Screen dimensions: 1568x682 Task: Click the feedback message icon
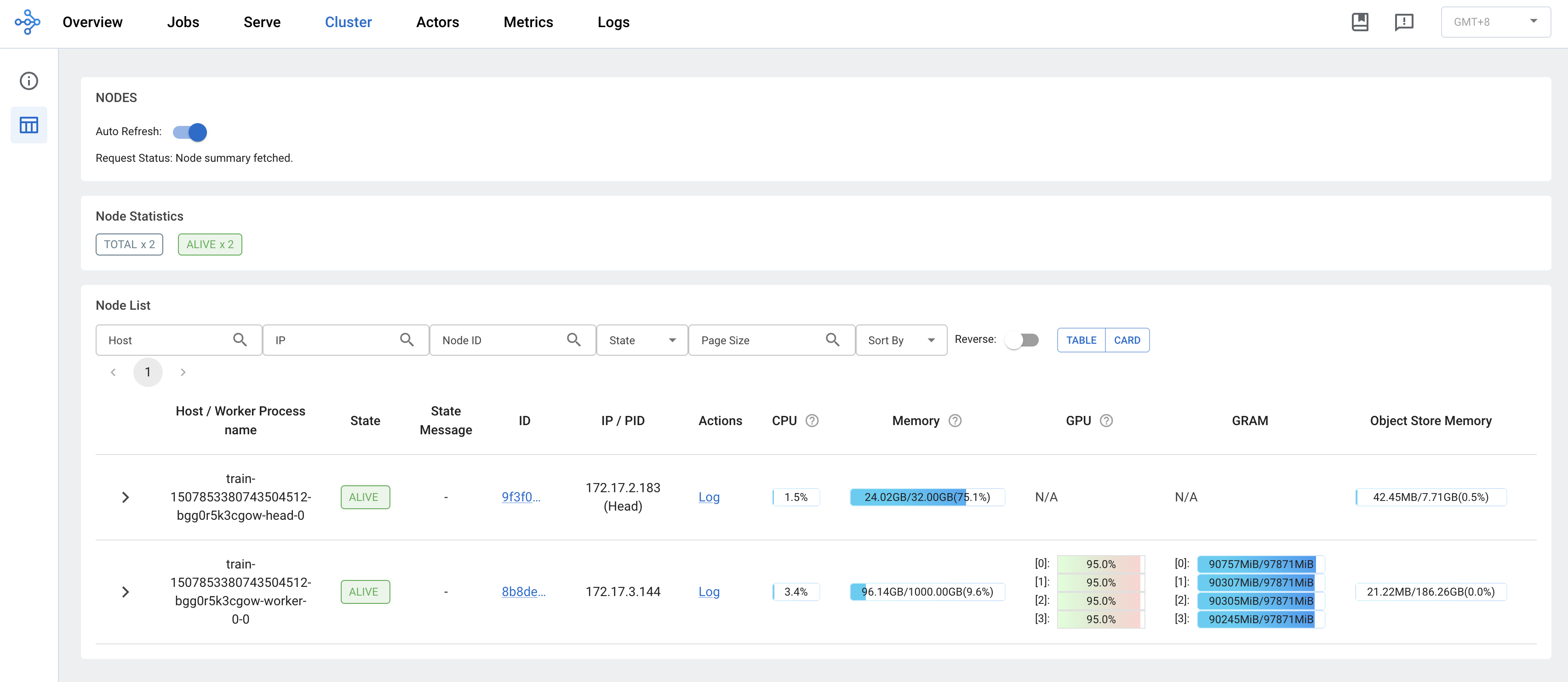pyautogui.click(x=1404, y=22)
